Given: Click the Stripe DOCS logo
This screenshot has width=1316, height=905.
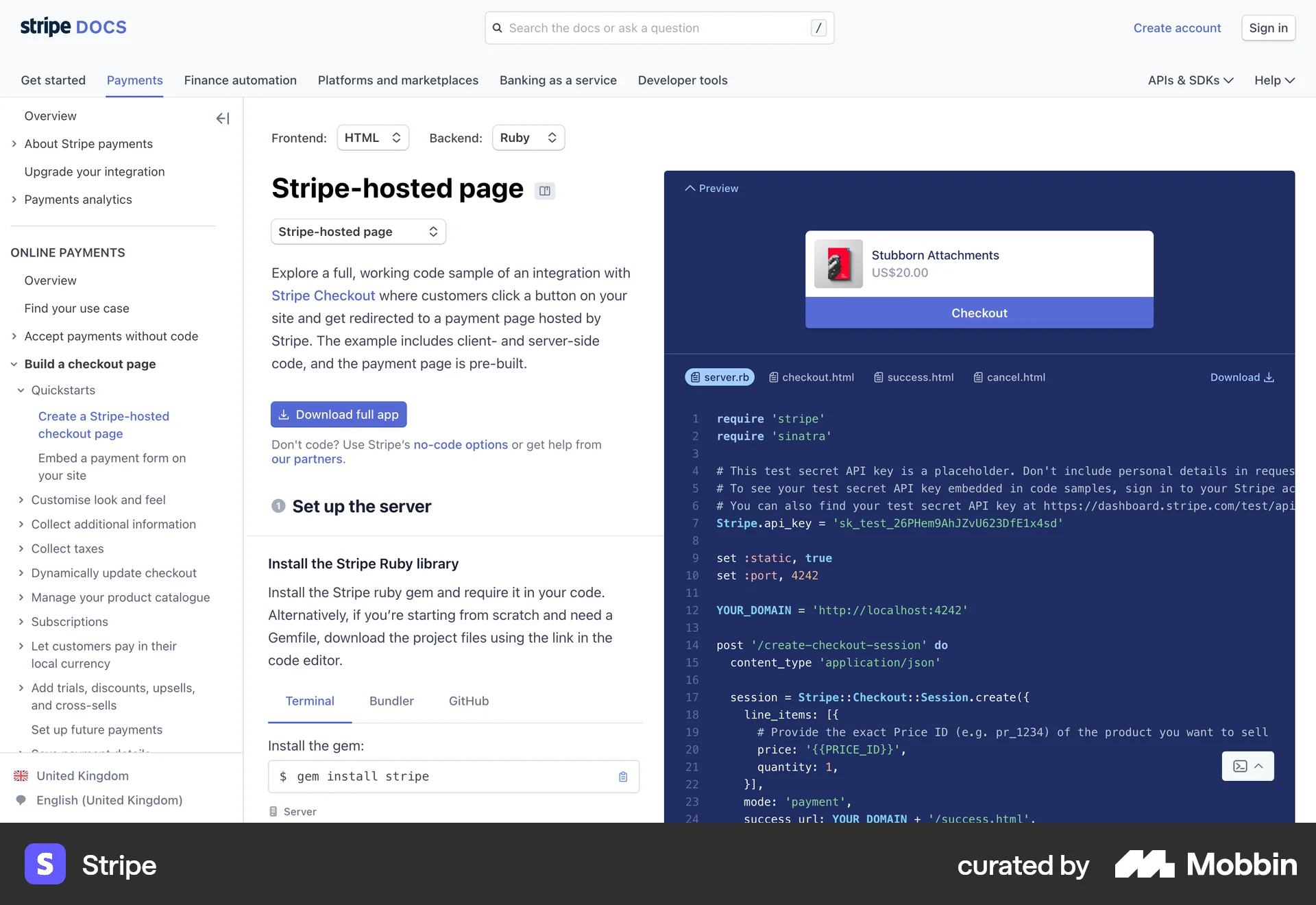Looking at the screenshot, I should [x=73, y=27].
